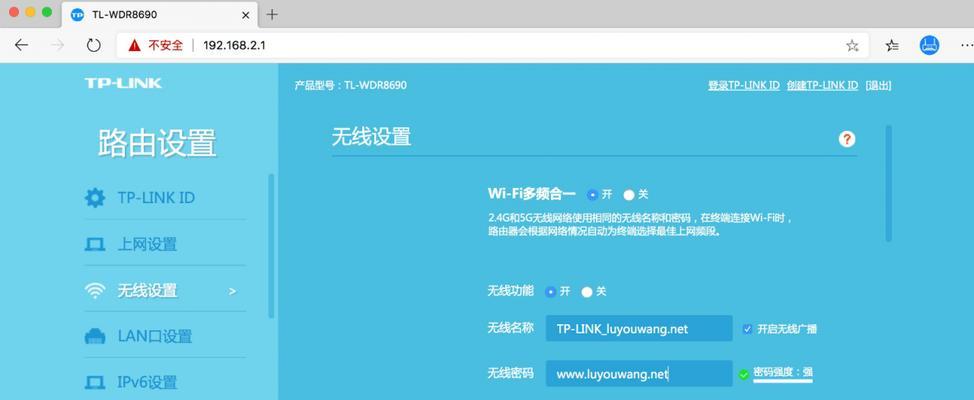
Task: Click the 无线名称 input field
Action: coord(639,329)
